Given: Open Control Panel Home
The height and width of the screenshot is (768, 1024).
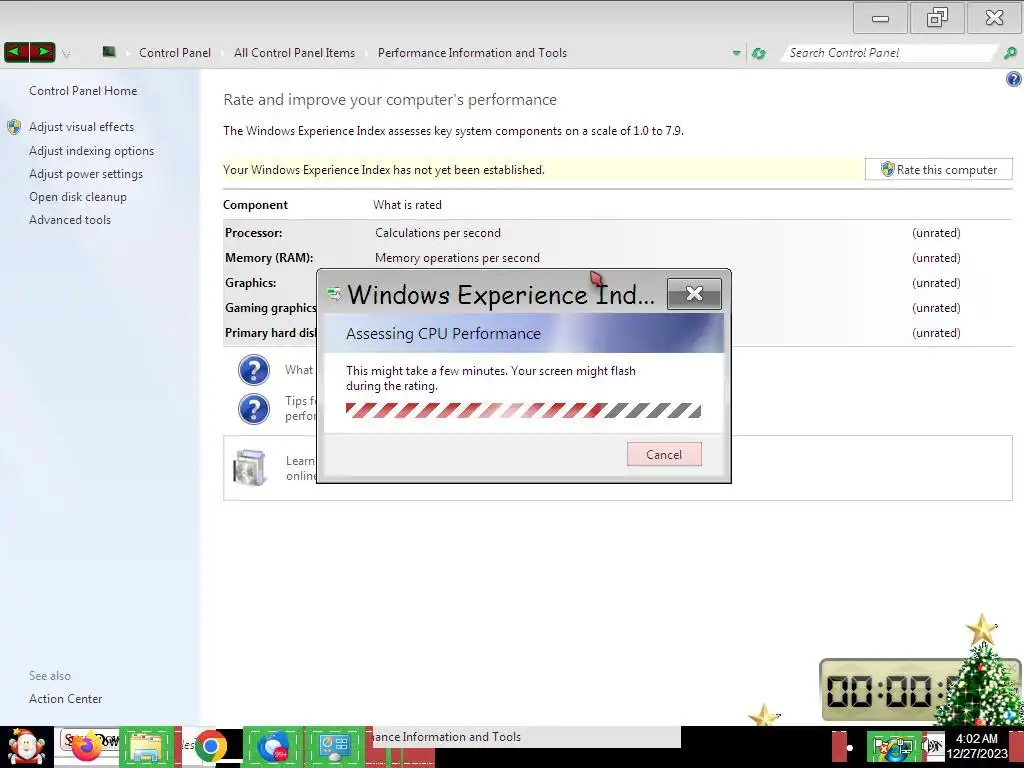Looking at the screenshot, I should pyautogui.click(x=83, y=91).
